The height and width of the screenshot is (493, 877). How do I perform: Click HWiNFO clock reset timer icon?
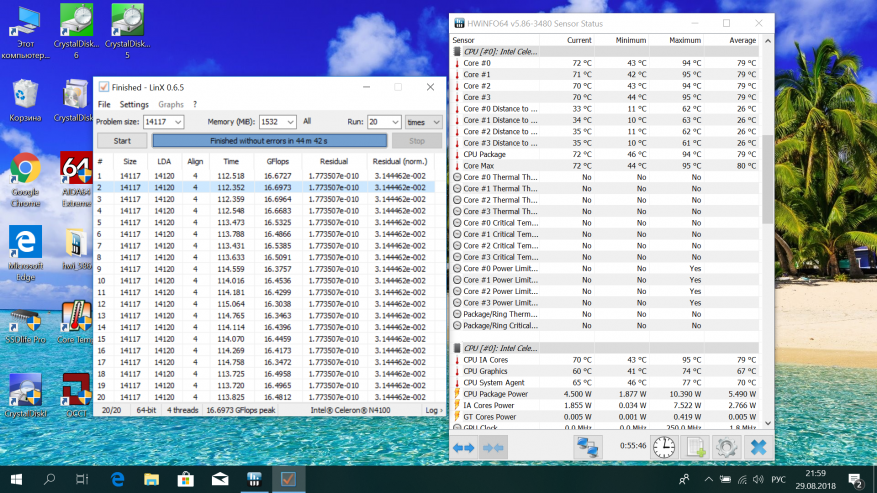(x=664, y=447)
